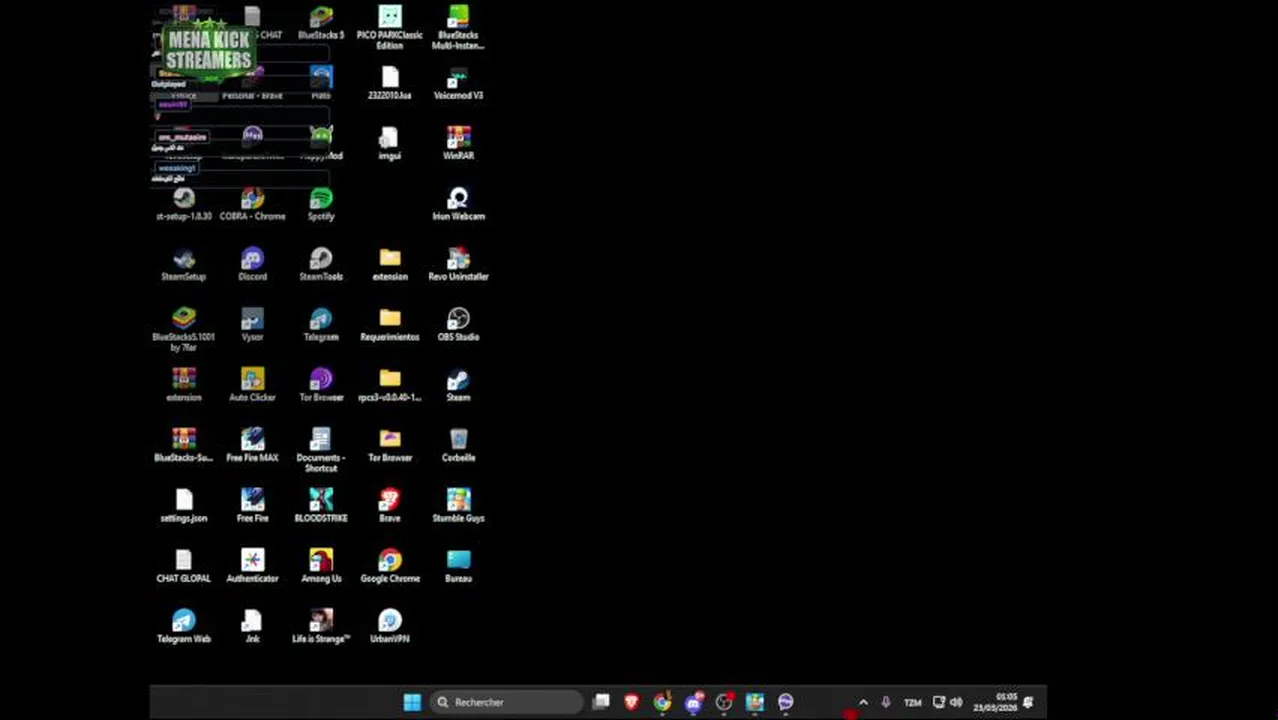This screenshot has height=720, width=1278.
Task: Open the Iriun Webcam shortcut
Action: [x=458, y=204]
